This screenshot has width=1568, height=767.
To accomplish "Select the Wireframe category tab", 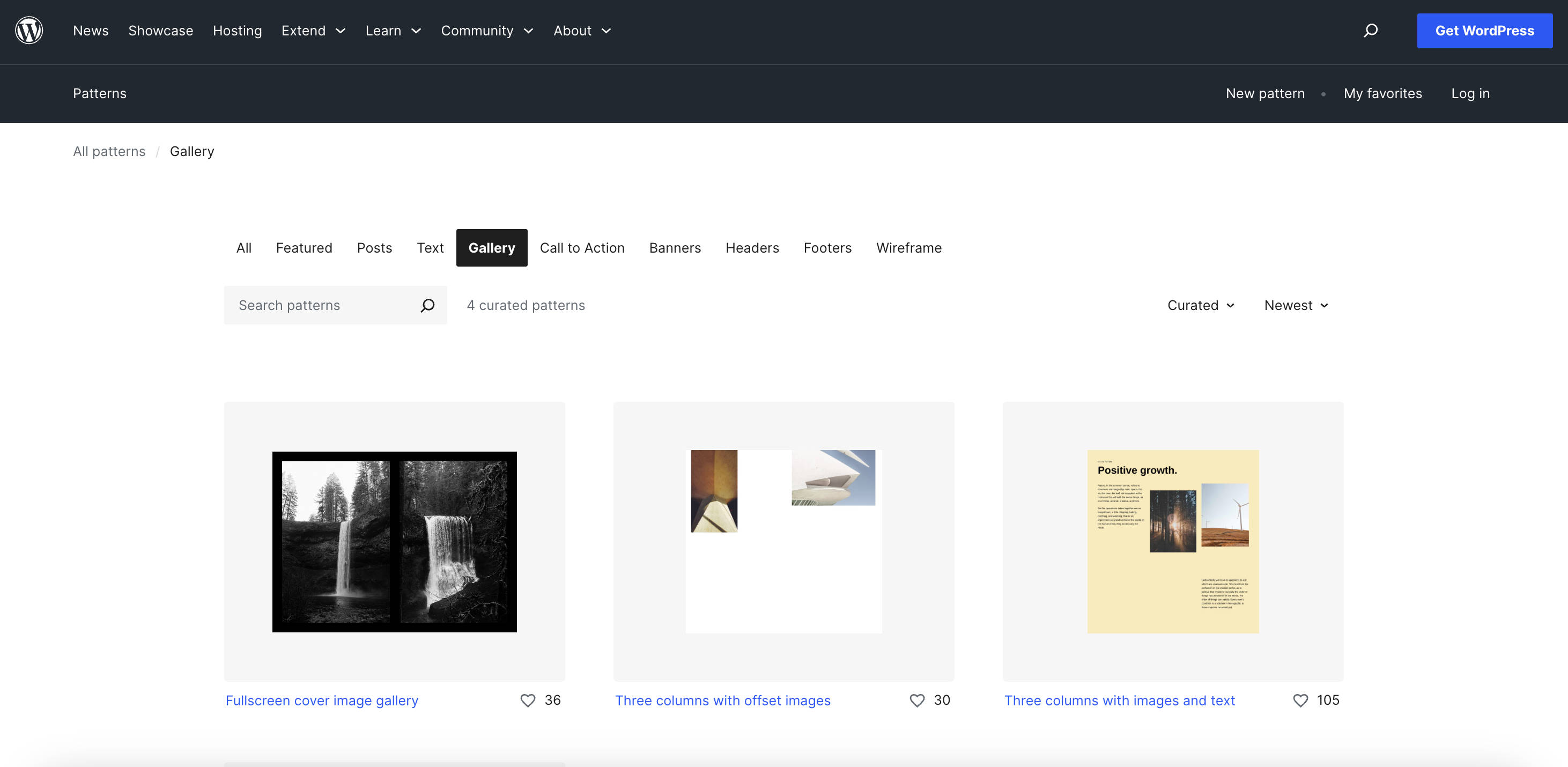I will [x=909, y=248].
